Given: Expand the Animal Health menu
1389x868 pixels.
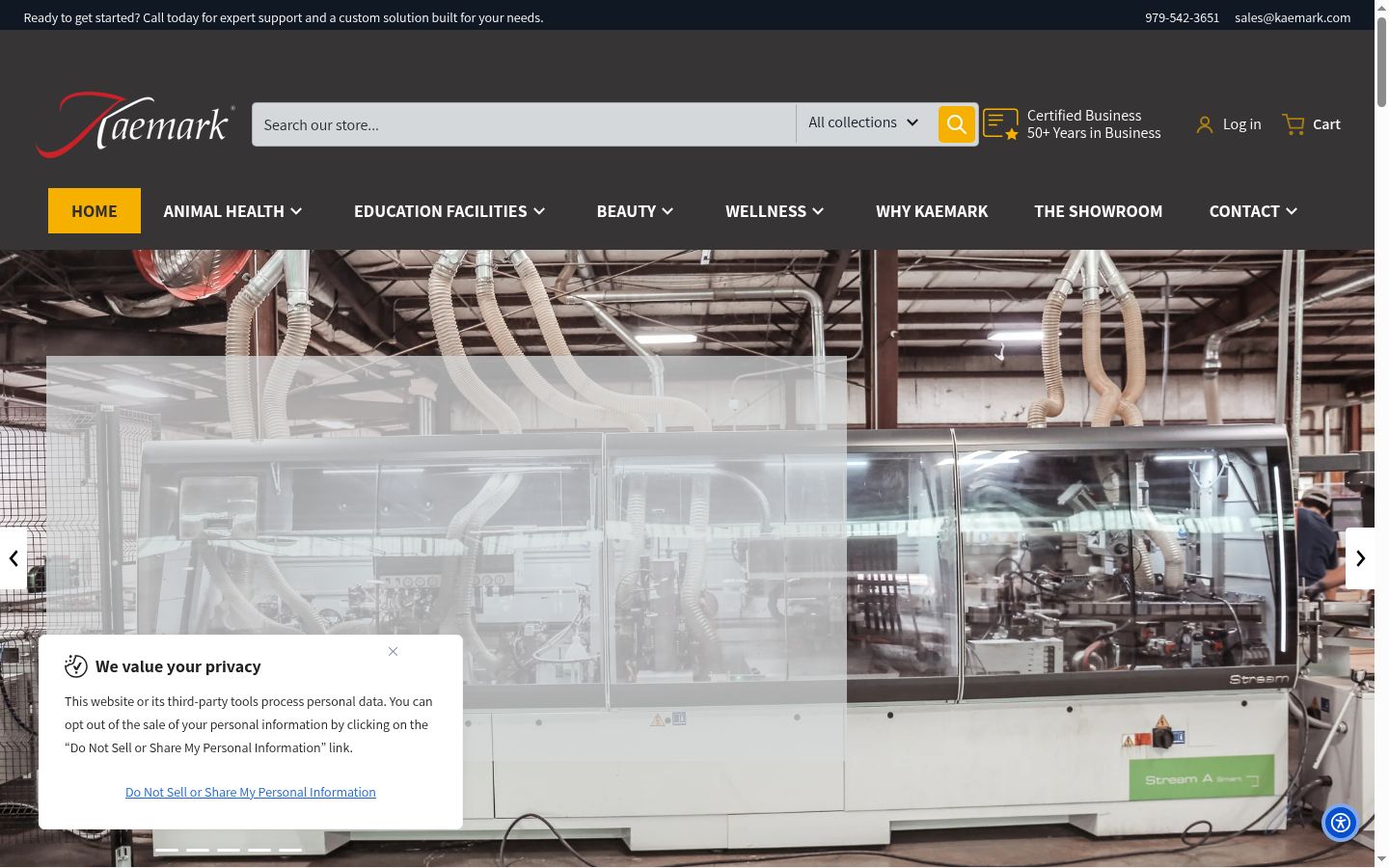Looking at the screenshot, I should point(232,211).
